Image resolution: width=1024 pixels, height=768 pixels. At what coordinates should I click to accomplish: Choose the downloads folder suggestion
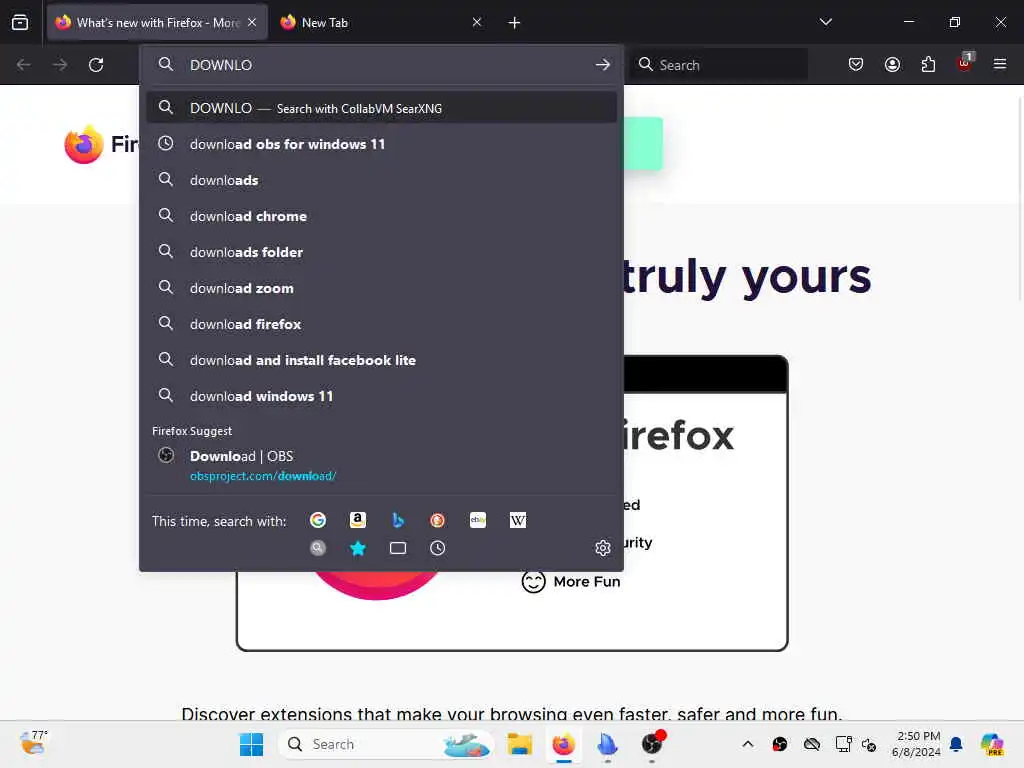(381, 251)
